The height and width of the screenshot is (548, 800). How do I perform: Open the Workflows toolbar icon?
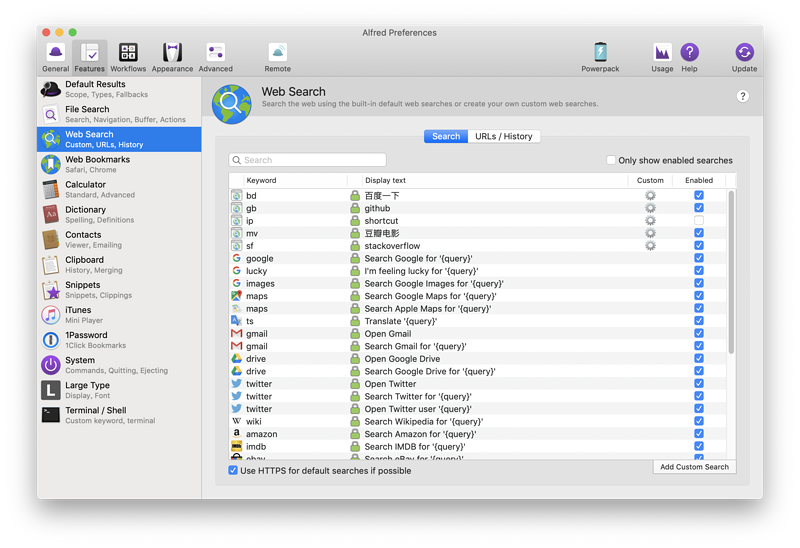click(x=128, y=57)
